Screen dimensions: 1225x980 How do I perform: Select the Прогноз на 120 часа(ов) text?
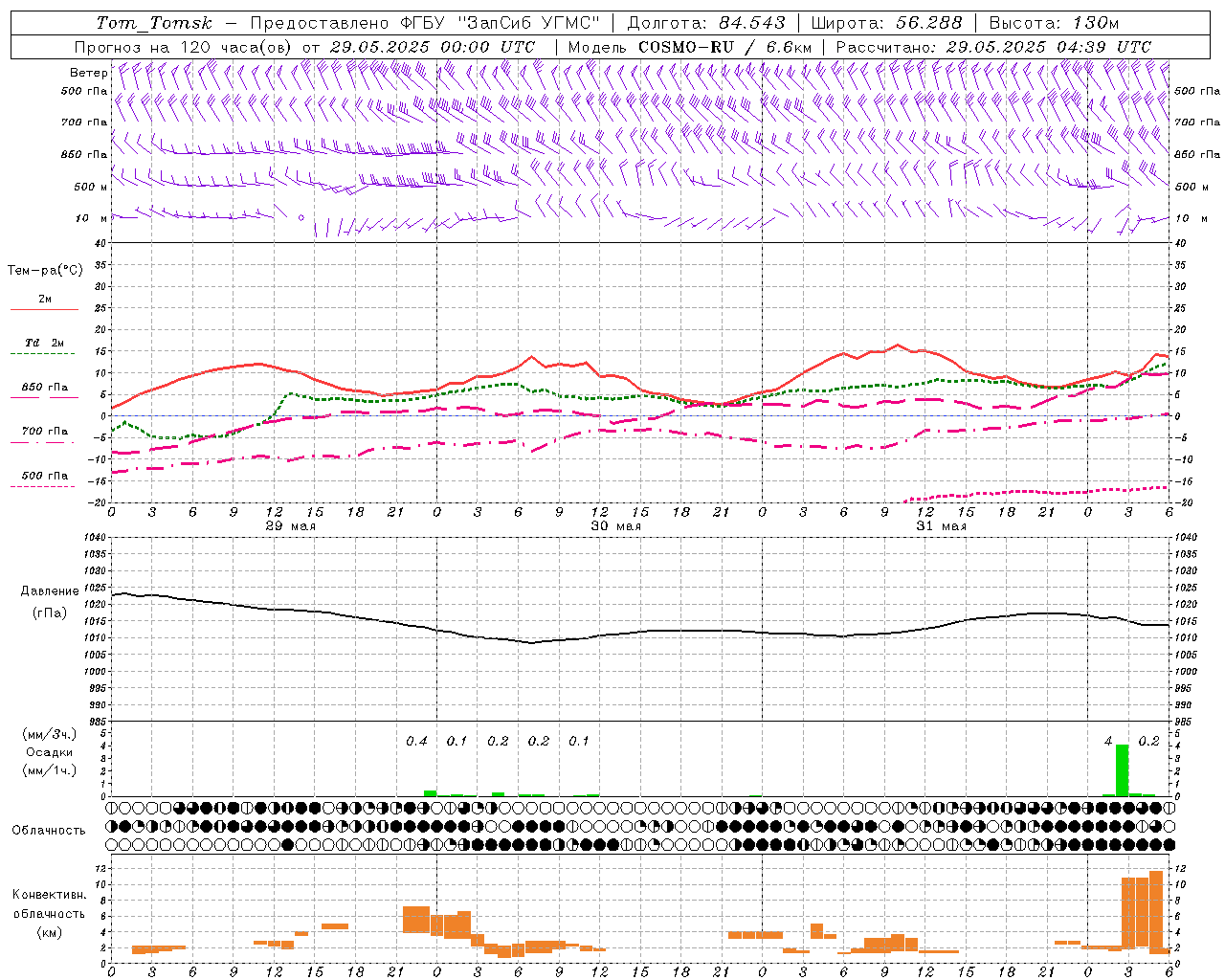point(184,47)
